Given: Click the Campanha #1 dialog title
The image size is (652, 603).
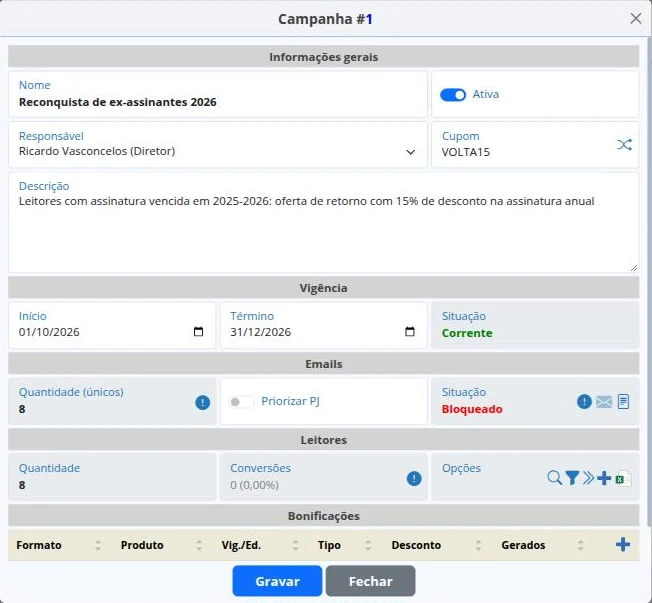Looking at the screenshot, I should (x=325, y=19).
